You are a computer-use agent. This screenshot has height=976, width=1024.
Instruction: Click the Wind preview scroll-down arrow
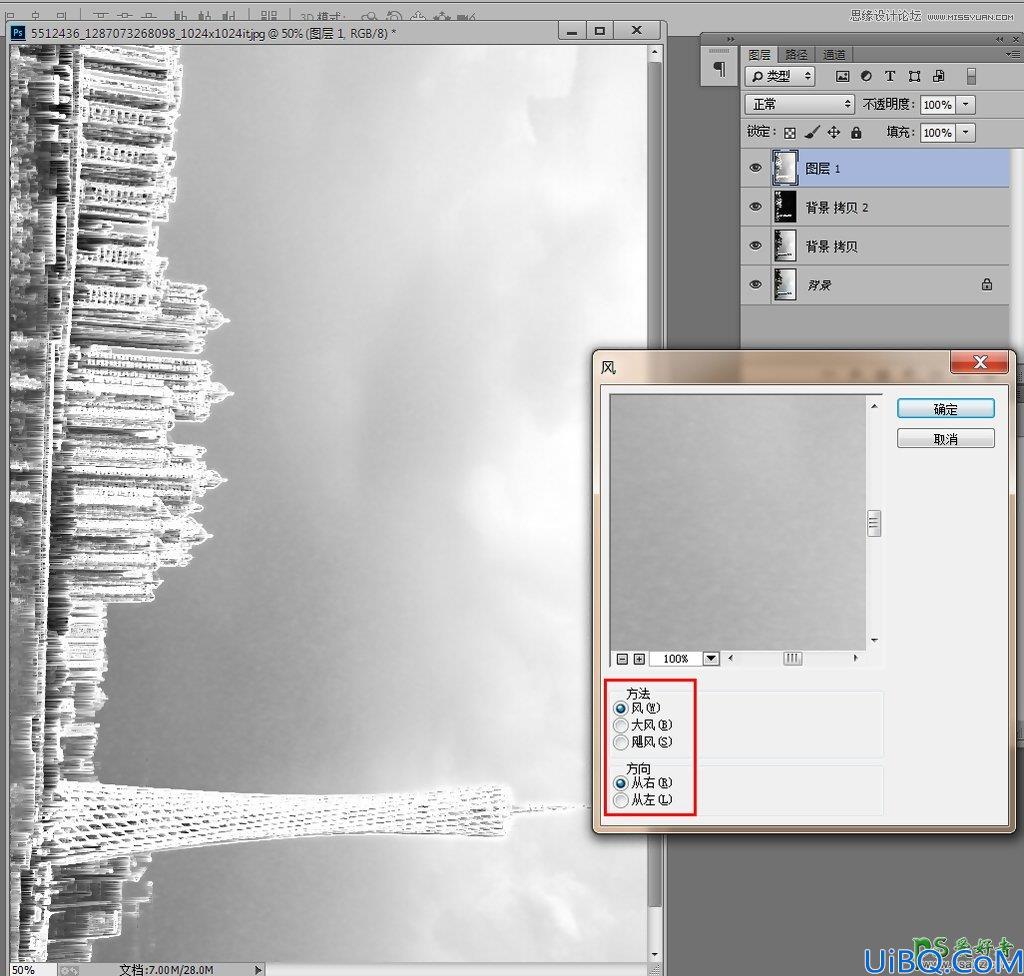click(x=874, y=640)
